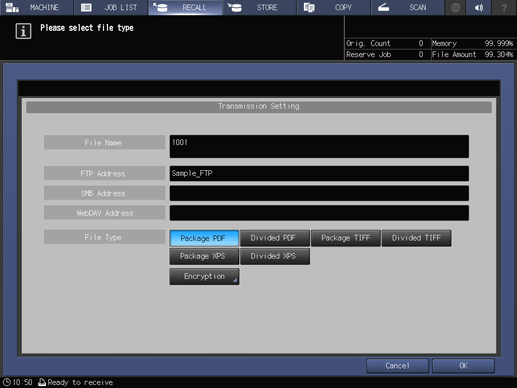This screenshot has height=388, width=517.
Task: Confirm with the OK button
Action: coord(463,366)
